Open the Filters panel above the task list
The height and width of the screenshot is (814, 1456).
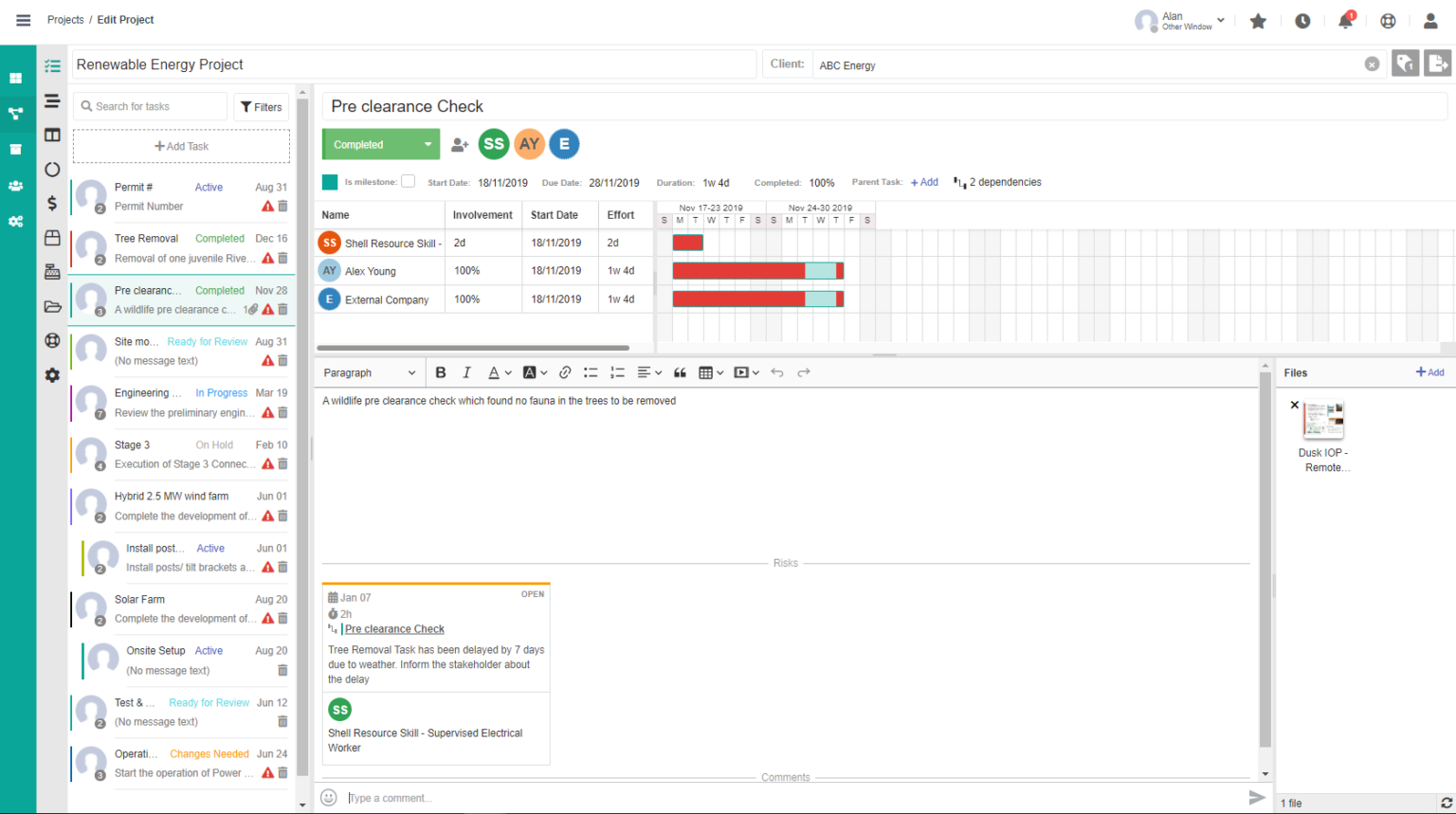pyautogui.click(x=261, y=106)
